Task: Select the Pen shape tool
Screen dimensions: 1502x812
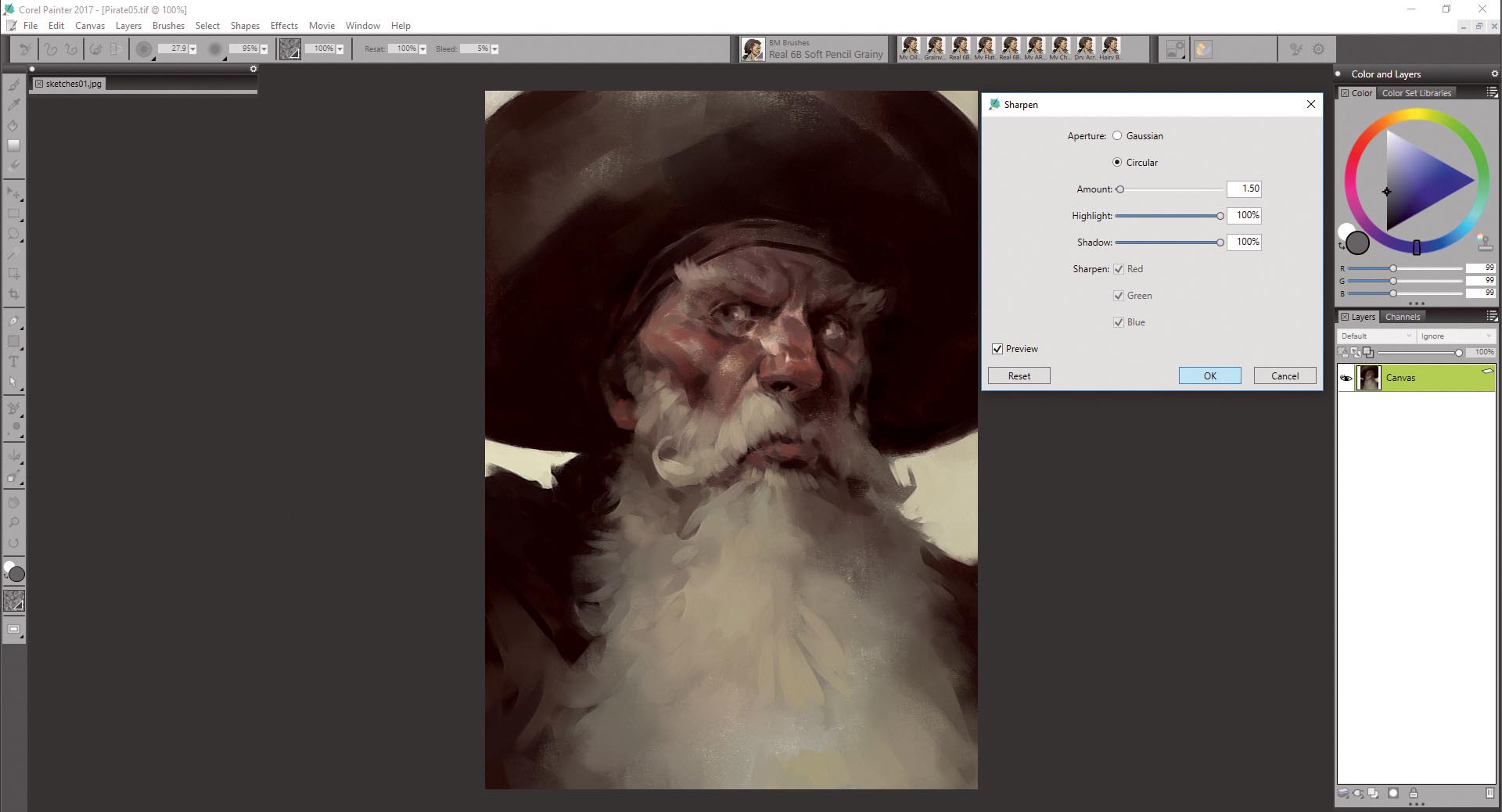Action: tap(13, 321)
